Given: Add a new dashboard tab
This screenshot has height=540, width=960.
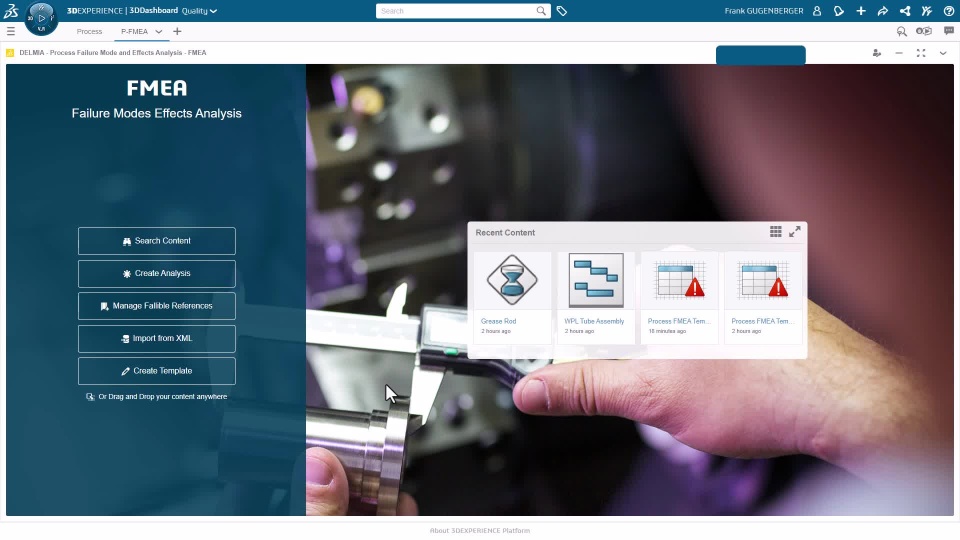Looking at the screenshot, I should click(x=177, y=31).
